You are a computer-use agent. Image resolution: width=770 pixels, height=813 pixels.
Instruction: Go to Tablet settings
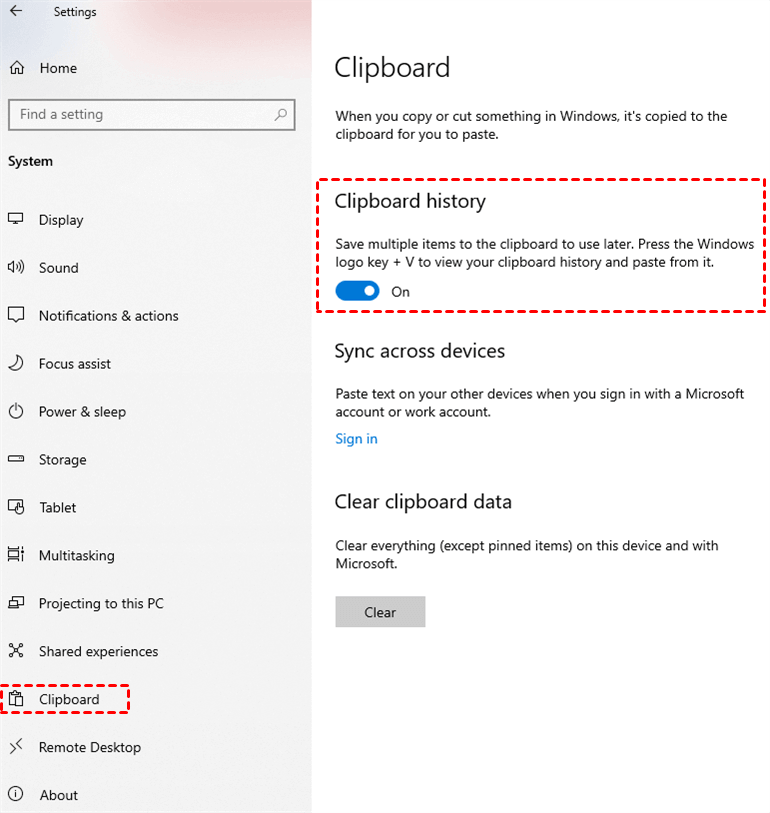pos(58,508)
